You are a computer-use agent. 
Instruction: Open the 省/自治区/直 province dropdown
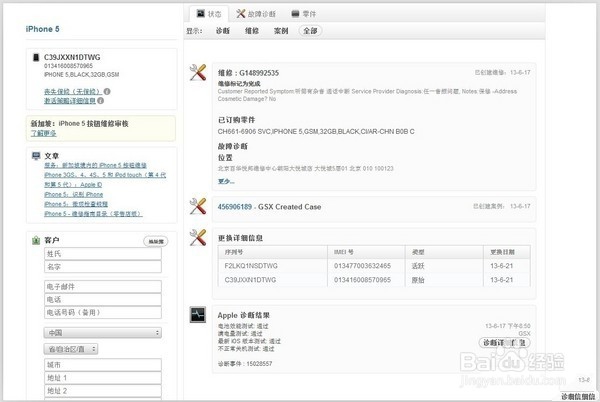click(x=71, y=349)
